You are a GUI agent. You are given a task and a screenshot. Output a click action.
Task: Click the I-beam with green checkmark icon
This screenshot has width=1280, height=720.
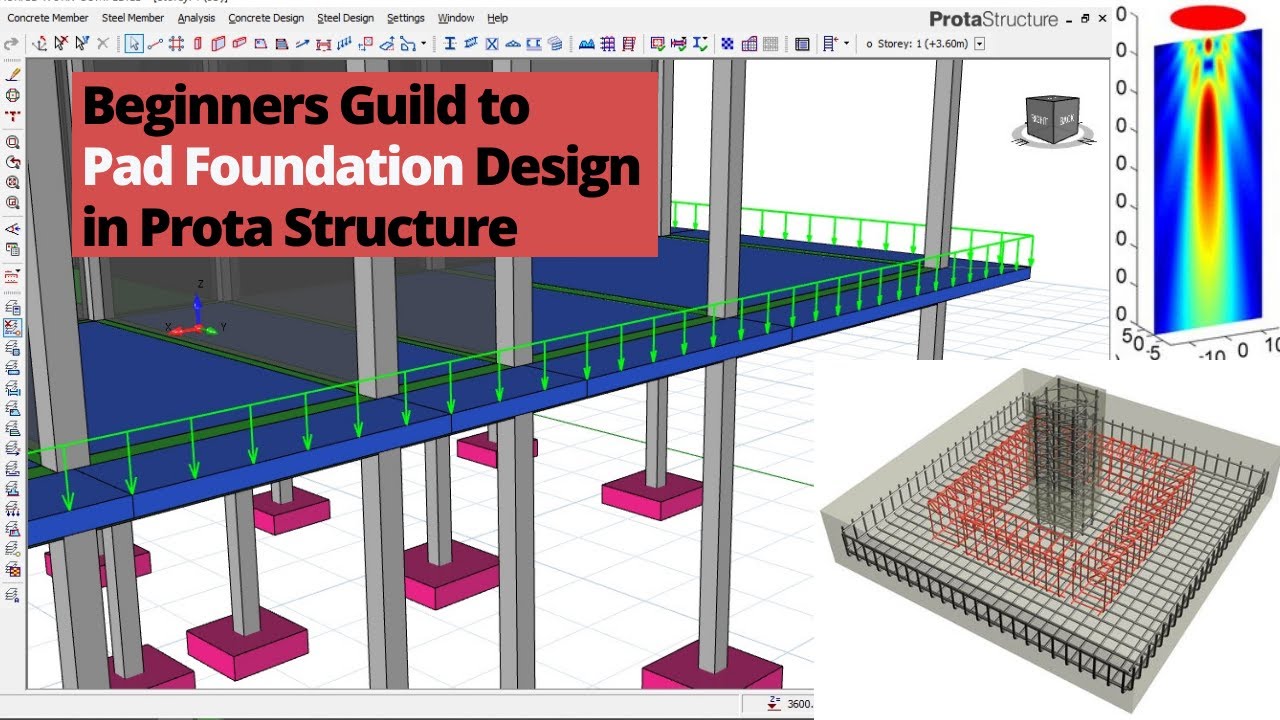[701, 43]
